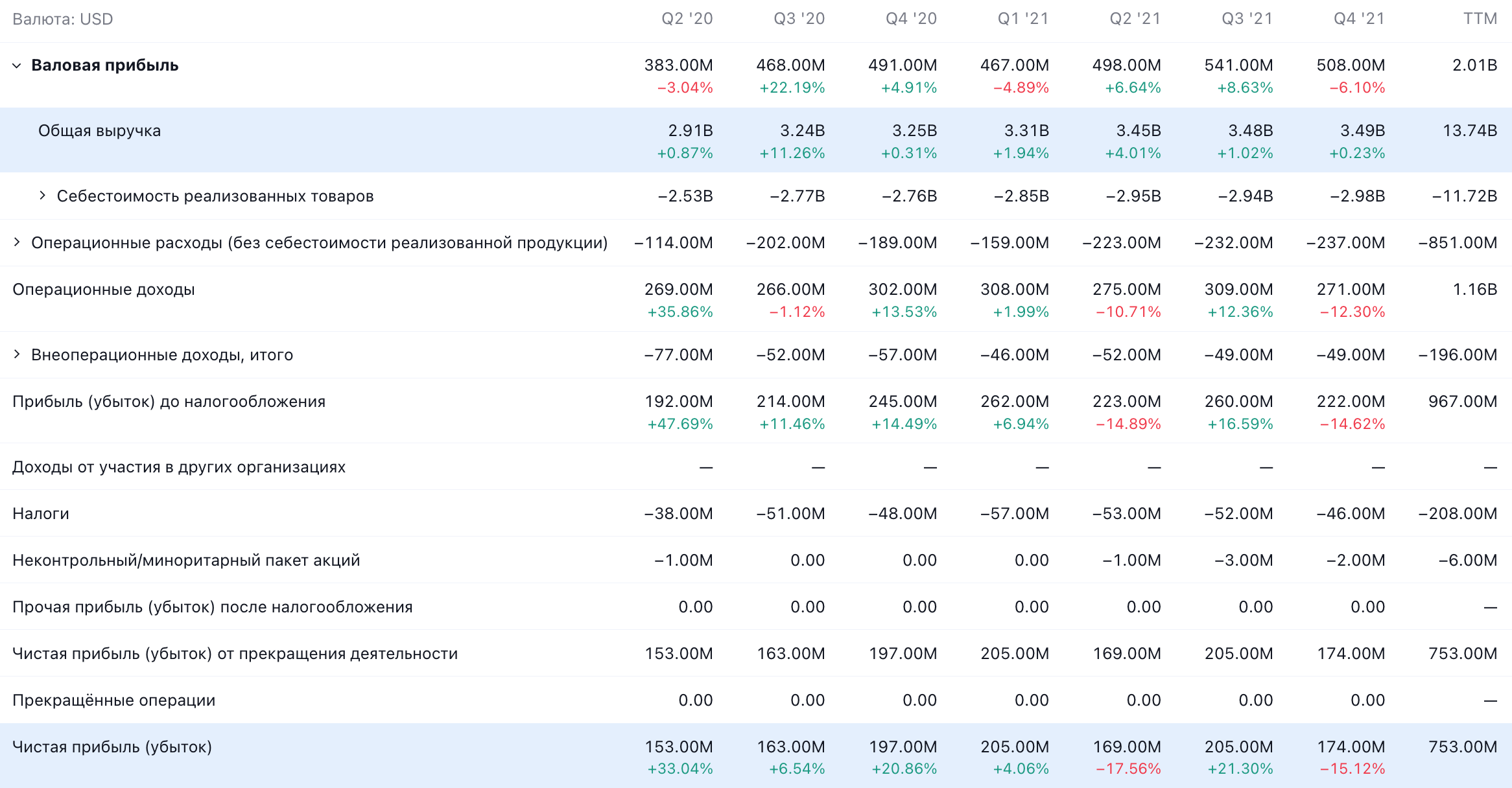
Task: Select the Налоги row label
Action: tap(41, 514)
